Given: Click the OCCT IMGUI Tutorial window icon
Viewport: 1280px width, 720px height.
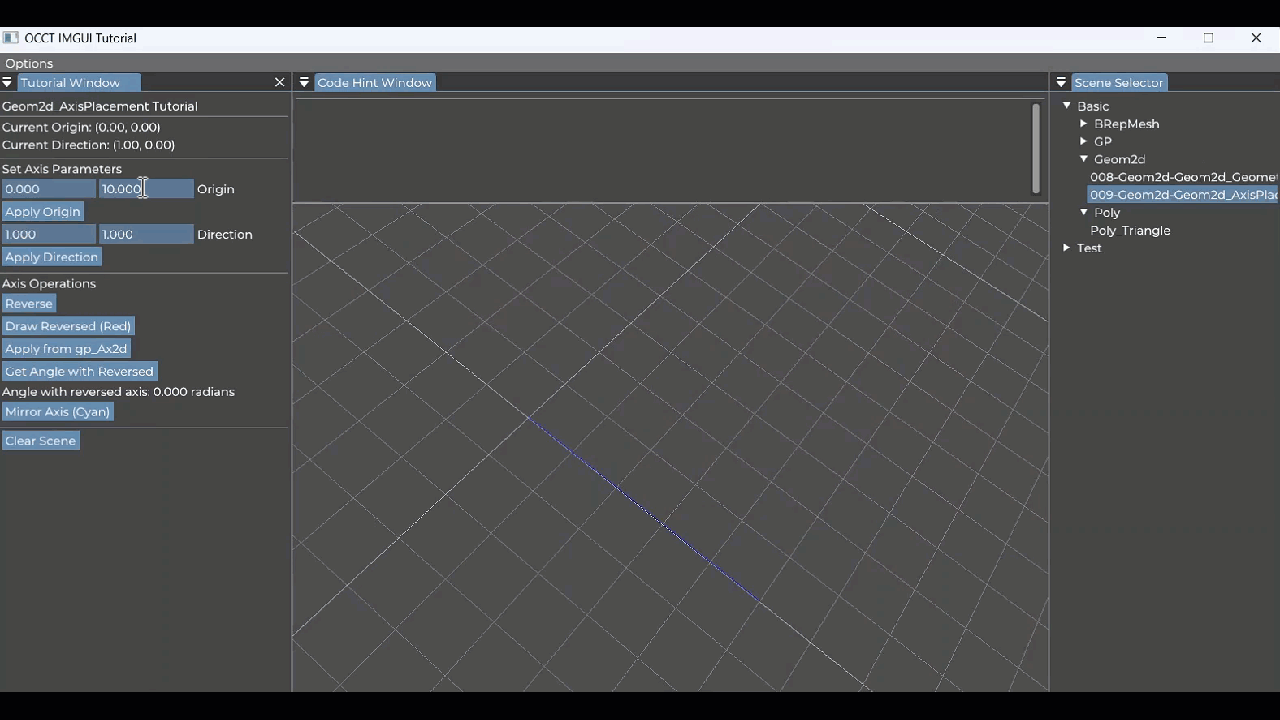Looking at the screenshot, I should (x=11, y=38).
